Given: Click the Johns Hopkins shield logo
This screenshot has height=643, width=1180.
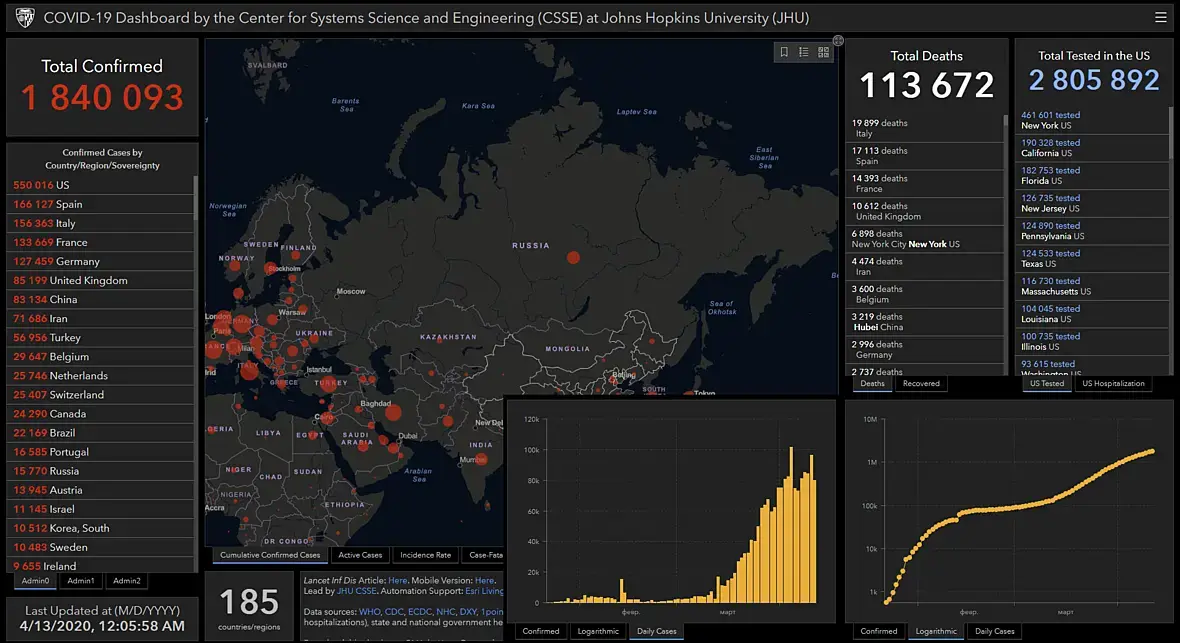Looking at the screenshot, I should [x=25, y=18].
